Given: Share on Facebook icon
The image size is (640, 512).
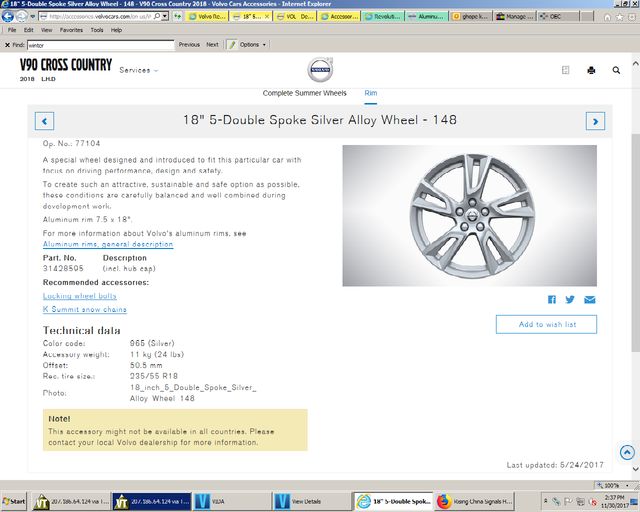Looking at the screenshot, I should click(x=551, y=300).
